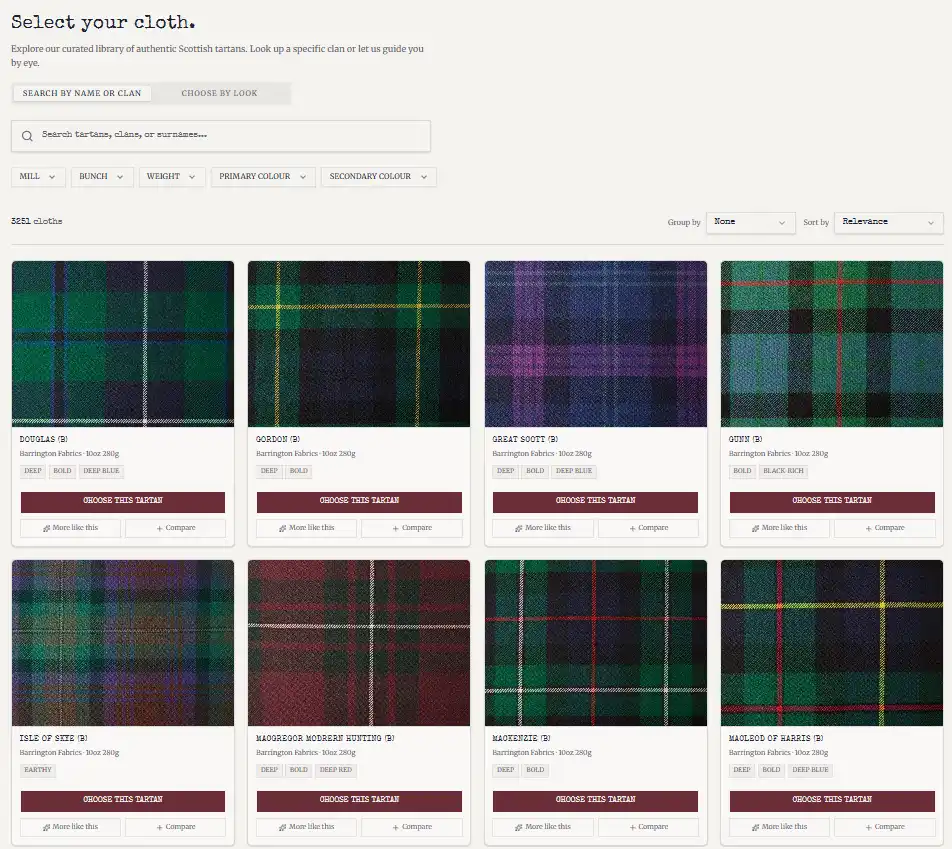The width and height of the screenshot is (952, 849).
Task: Focus the tartan search input field
Action: (220, 135)
